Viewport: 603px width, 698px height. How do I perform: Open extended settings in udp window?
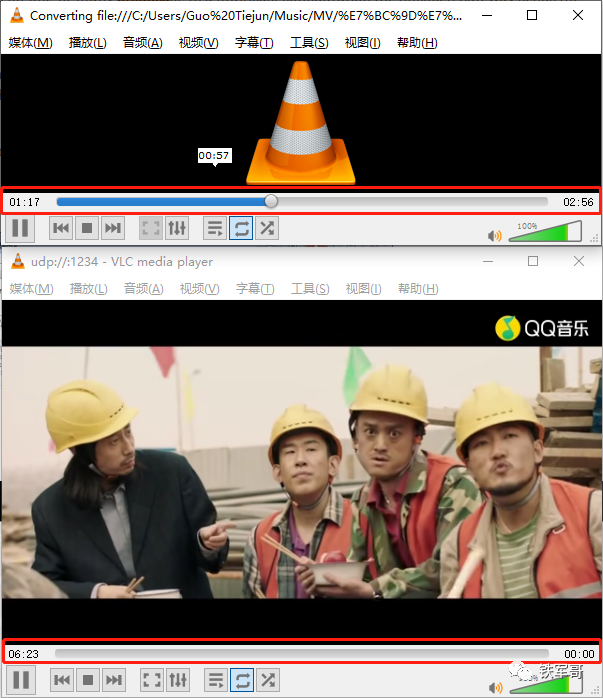point(178,680)
